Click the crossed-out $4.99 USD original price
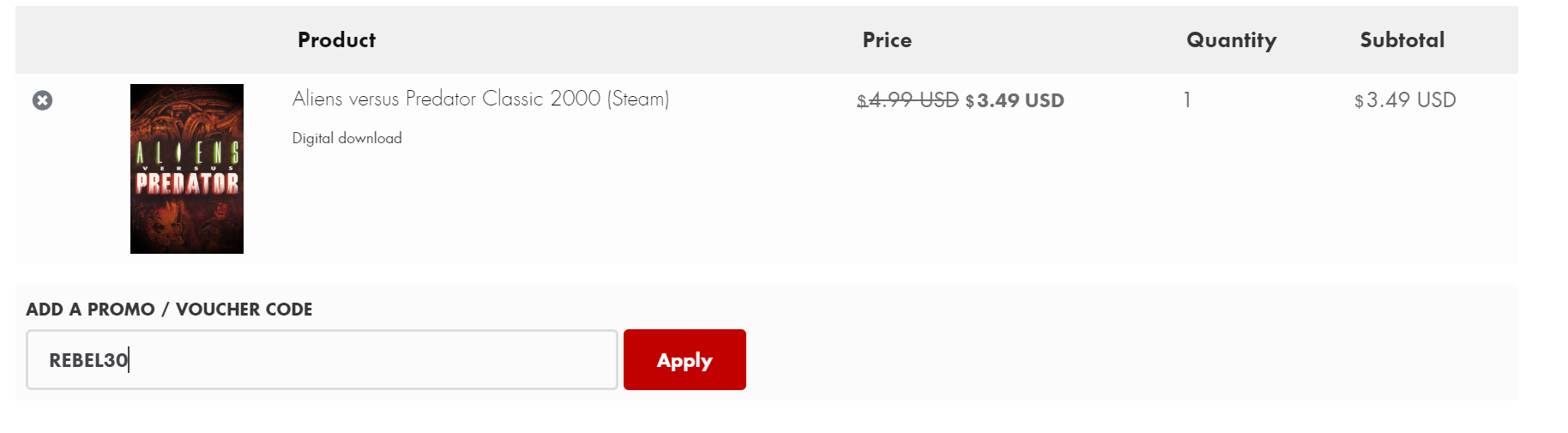 (x=908, y=100)
